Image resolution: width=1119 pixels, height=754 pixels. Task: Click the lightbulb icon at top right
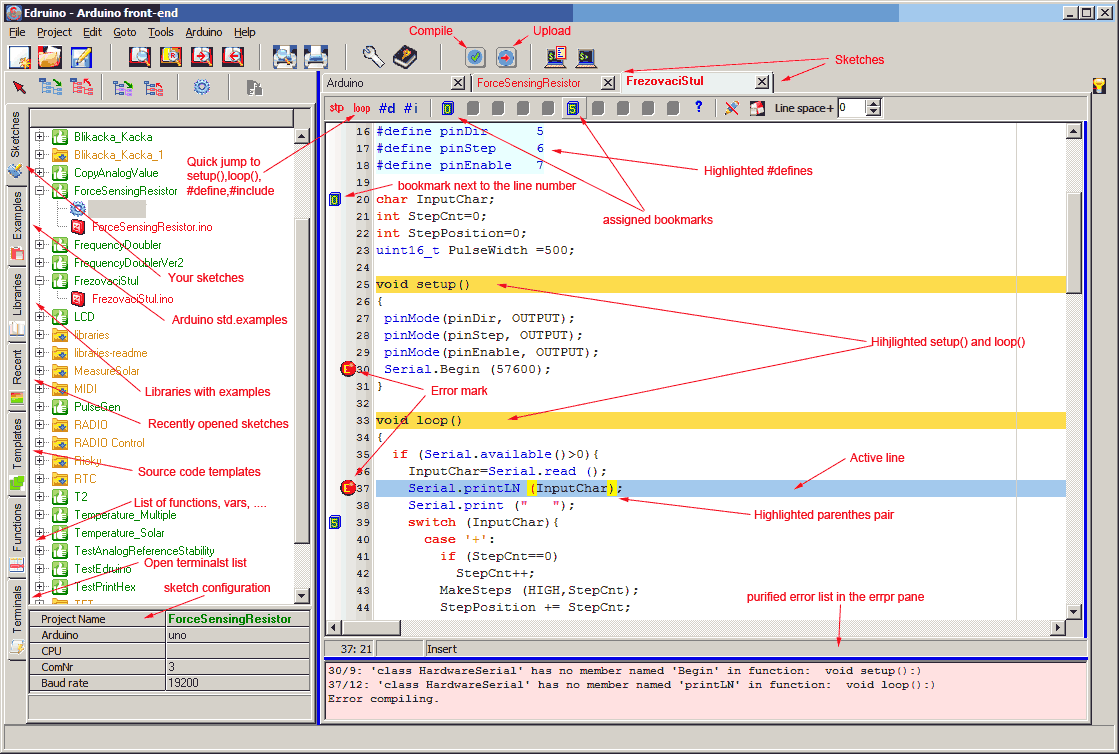[1100, 86]
